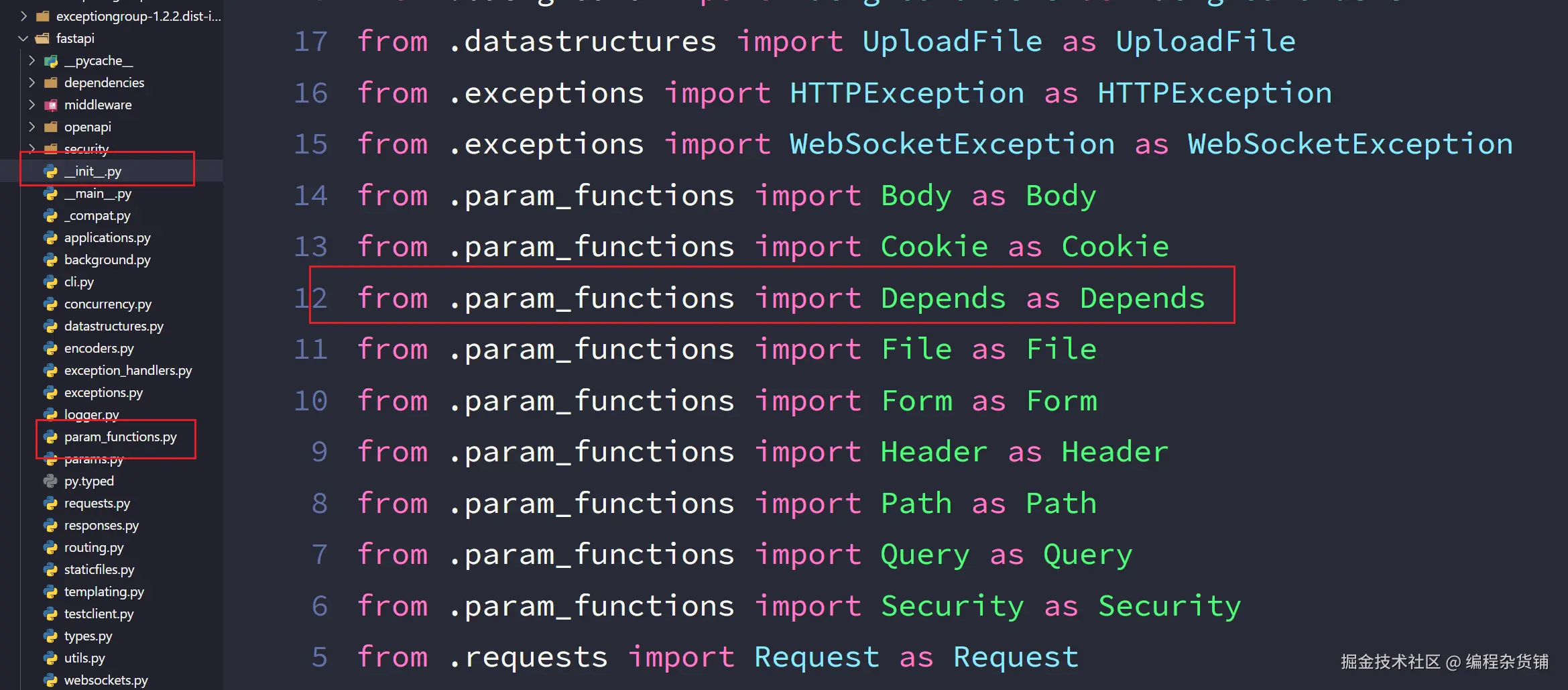Click the Depends import on line 12

point(943,298)
